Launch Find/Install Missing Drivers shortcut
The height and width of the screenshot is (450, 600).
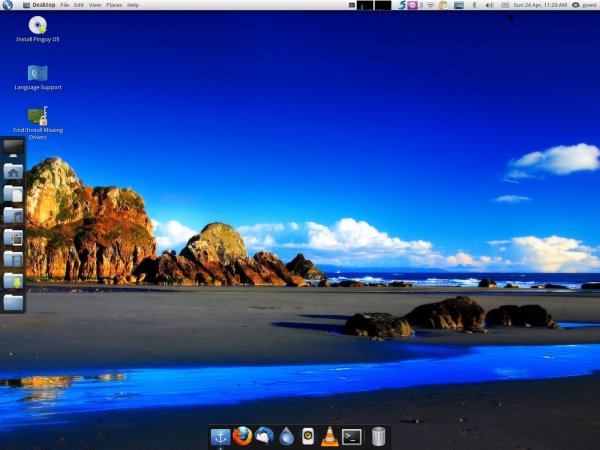pyautogui.click(x=38, y=116)
